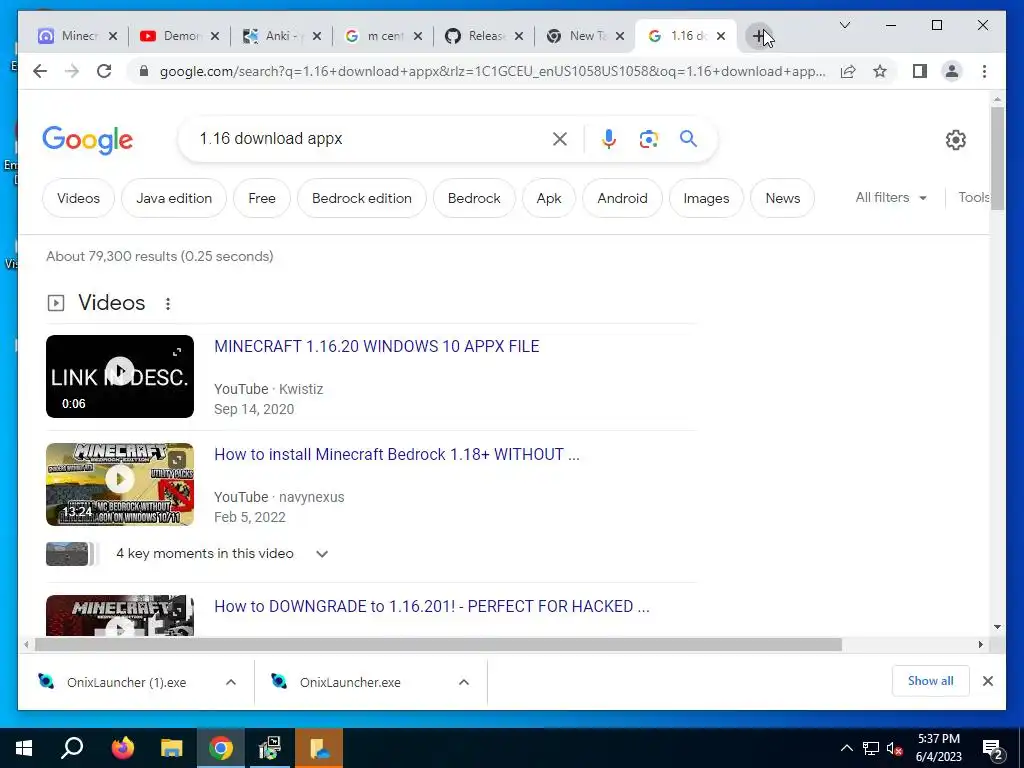Select the News filter chip
This screenshot has height=768, width=1024.
(x=782, y=198)
